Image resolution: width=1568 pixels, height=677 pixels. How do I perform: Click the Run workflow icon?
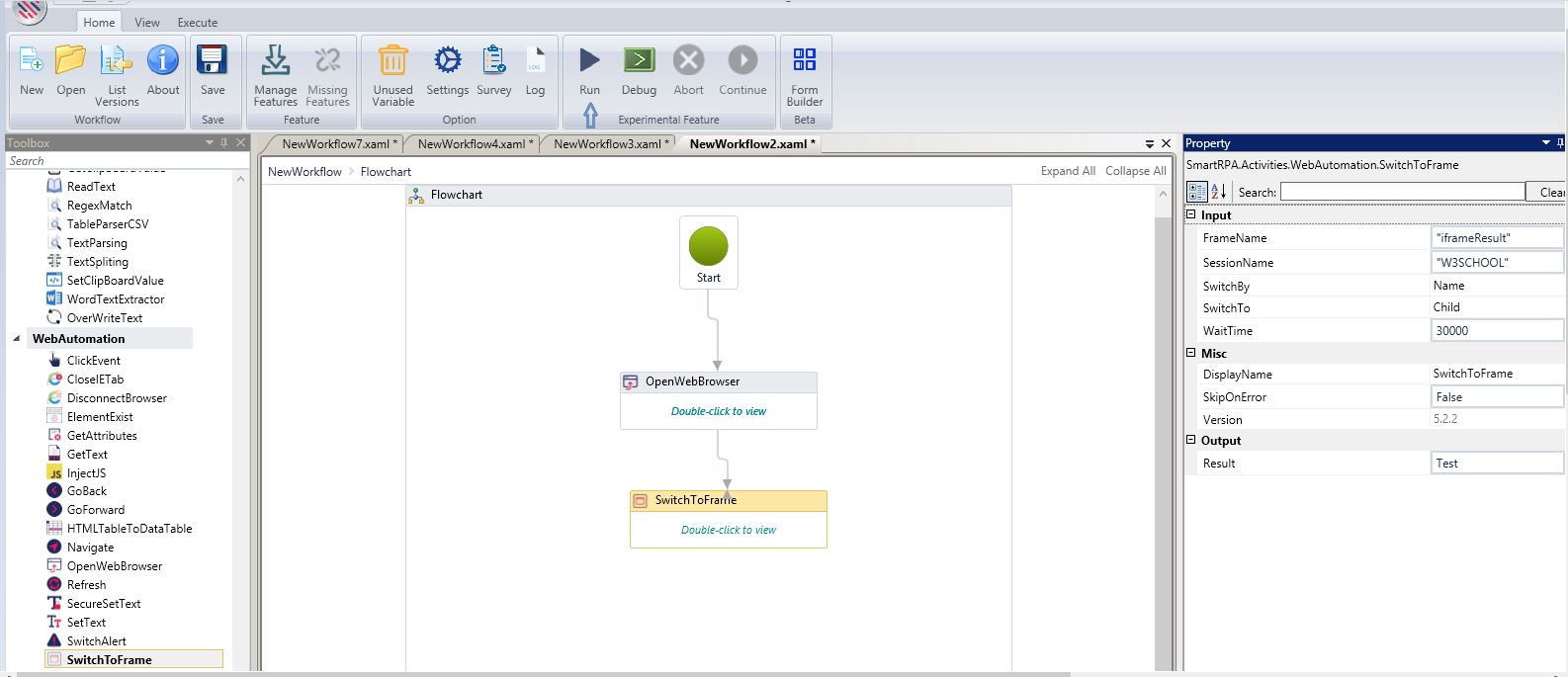[589, 61]
